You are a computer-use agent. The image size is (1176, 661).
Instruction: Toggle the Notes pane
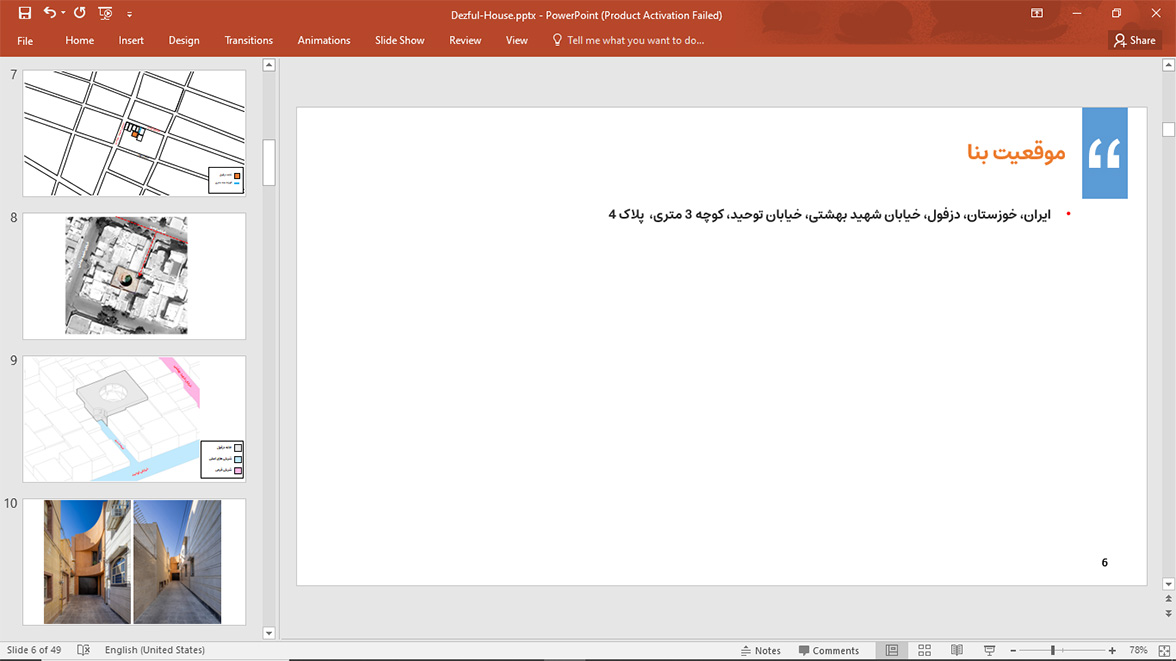[760, 650]
